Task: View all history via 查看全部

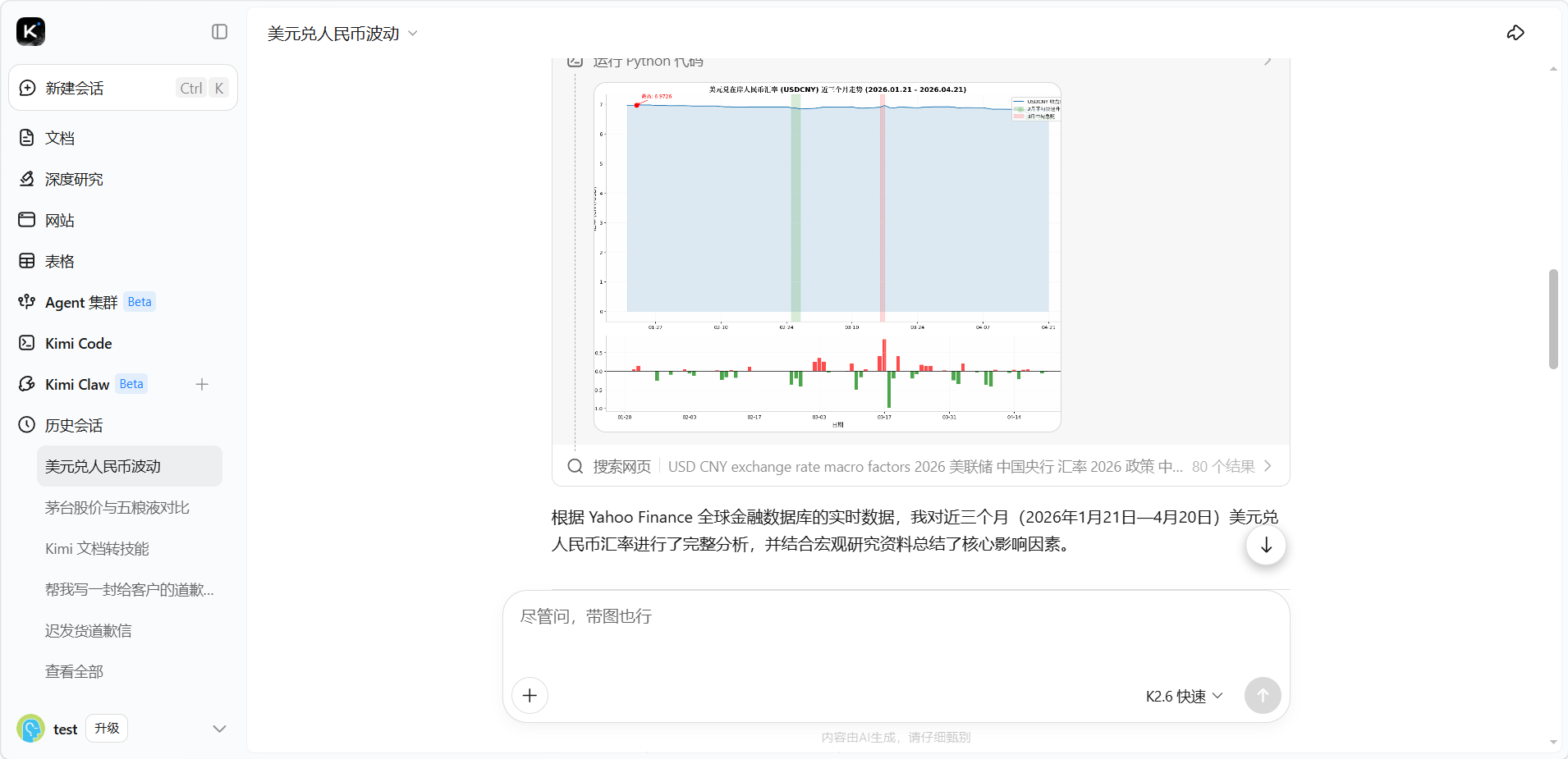Action: (74, 671)
